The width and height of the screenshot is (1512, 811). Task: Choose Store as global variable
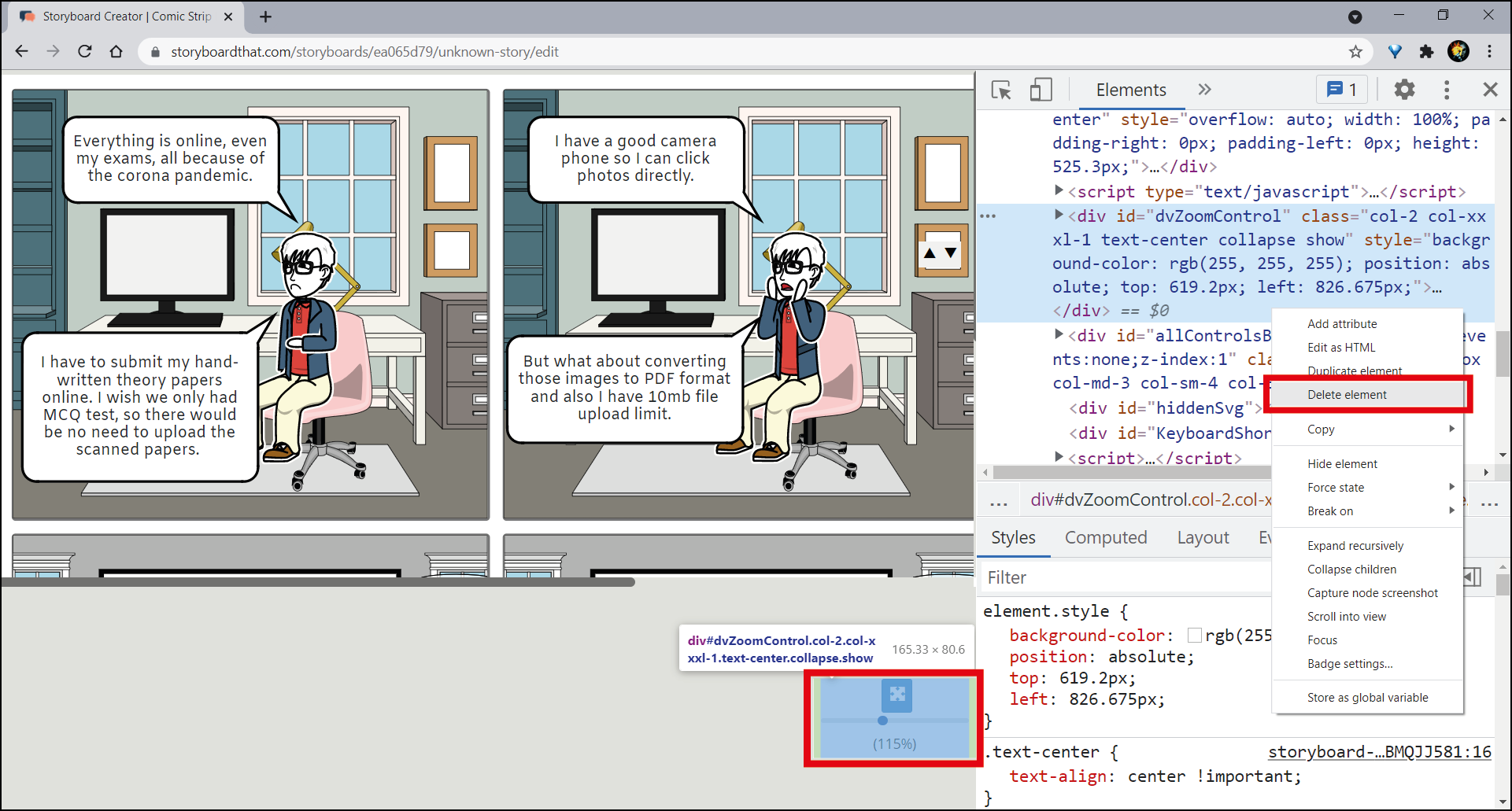click(x=1367, y=698)
